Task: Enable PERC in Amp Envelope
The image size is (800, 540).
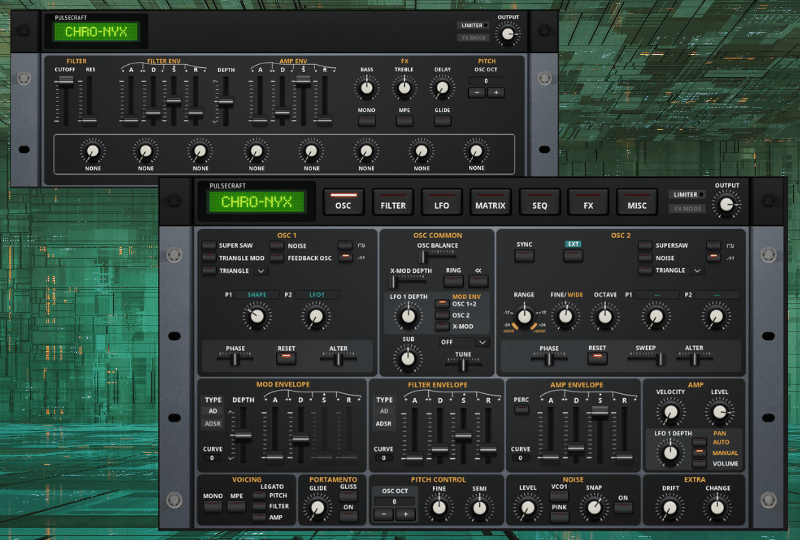Action: click(x=521, y=409)
